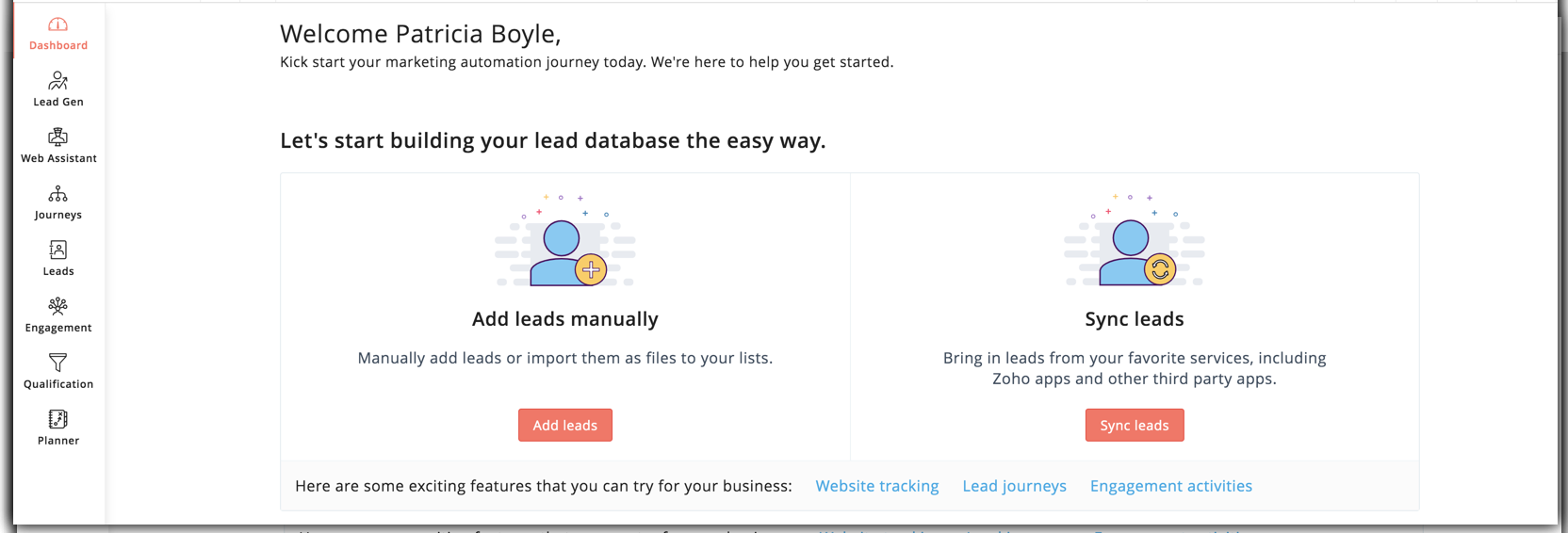Open the Leads icon in sidebar
1568x533 pixels.
[57, 250]
